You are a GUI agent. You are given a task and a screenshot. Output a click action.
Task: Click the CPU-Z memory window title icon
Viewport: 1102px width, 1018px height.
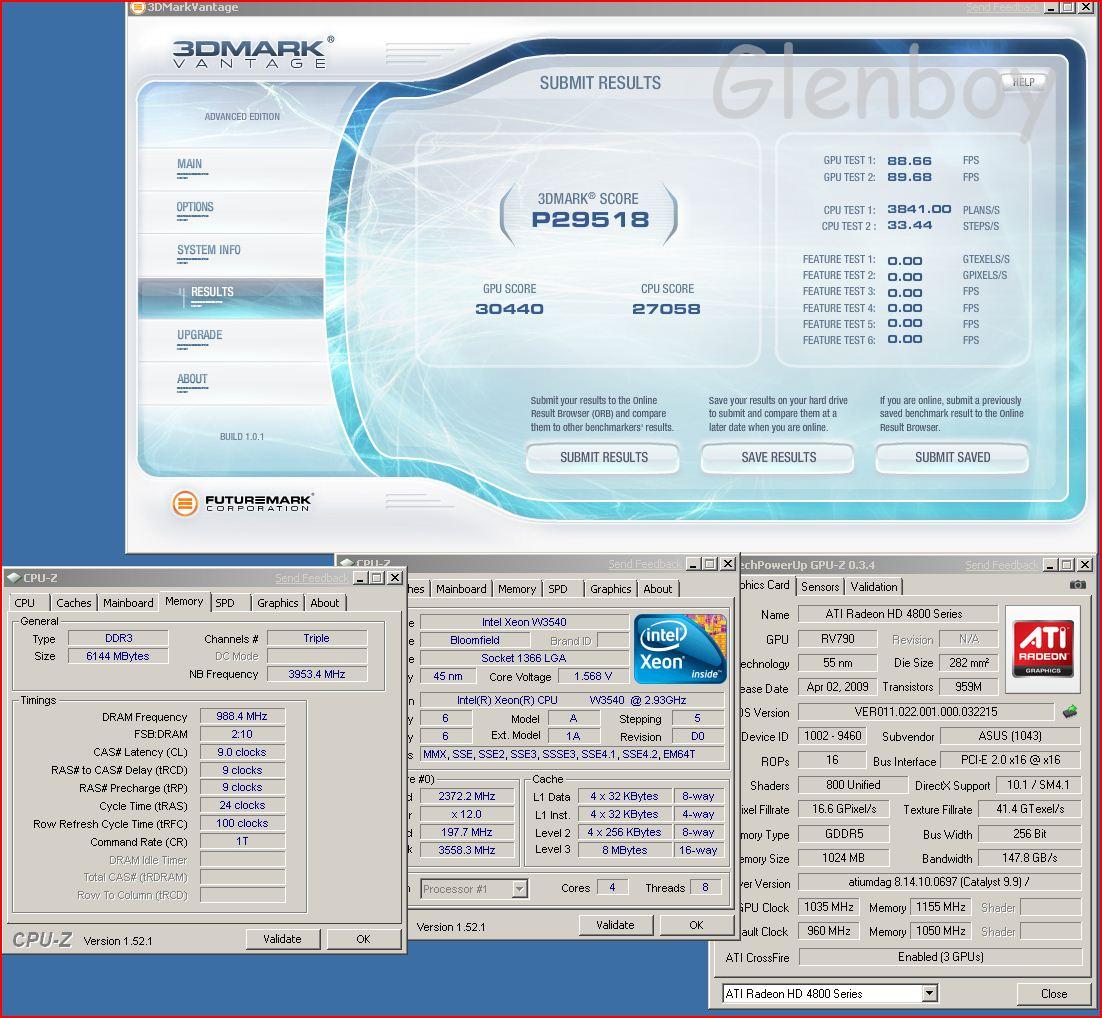tap(13, 578)
